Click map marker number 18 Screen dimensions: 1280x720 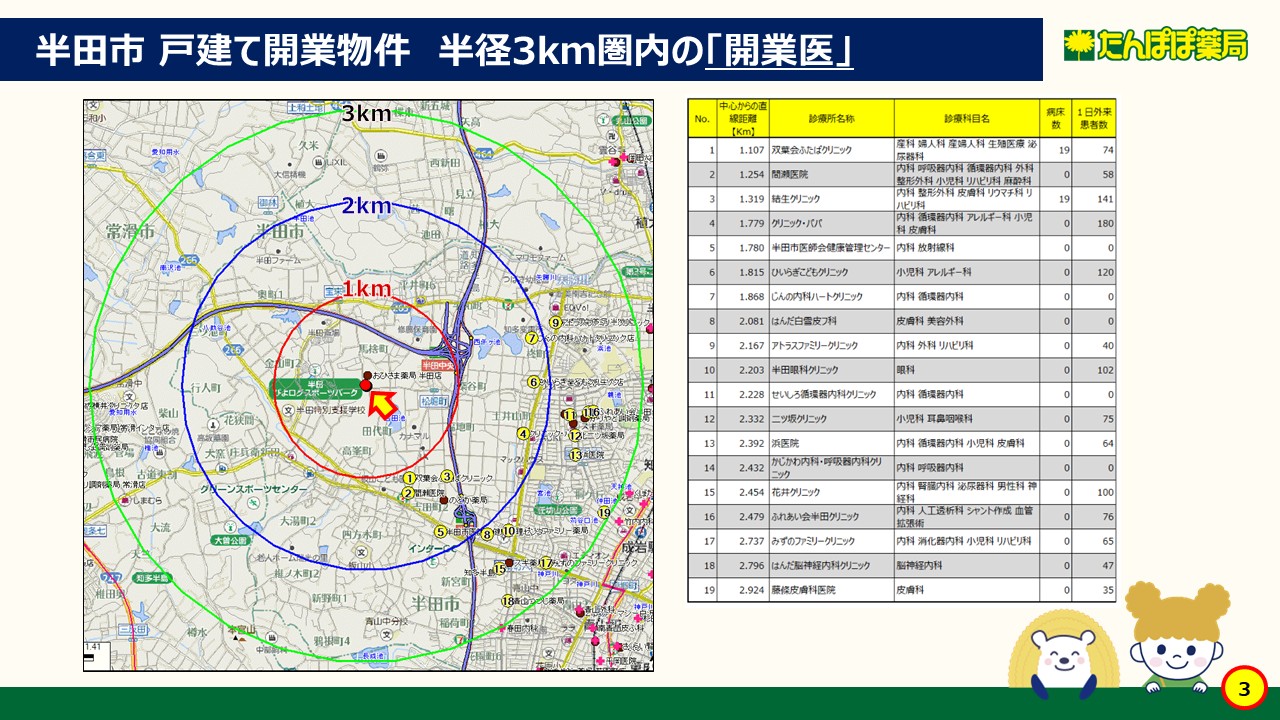tap(508, 601)
